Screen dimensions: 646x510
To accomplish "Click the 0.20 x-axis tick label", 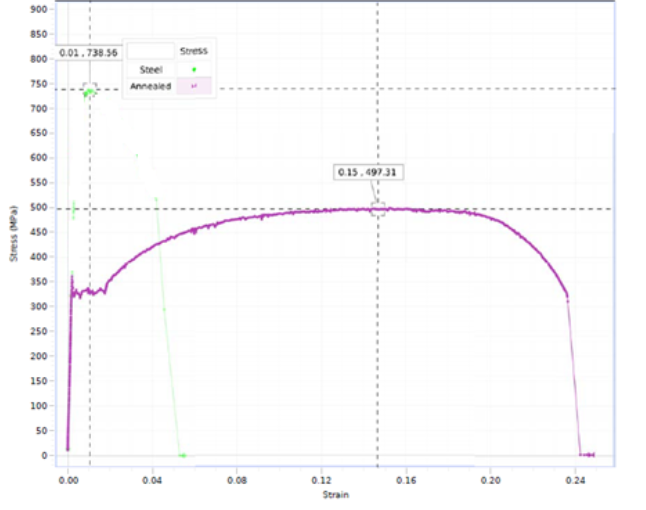I will [490, 480].
